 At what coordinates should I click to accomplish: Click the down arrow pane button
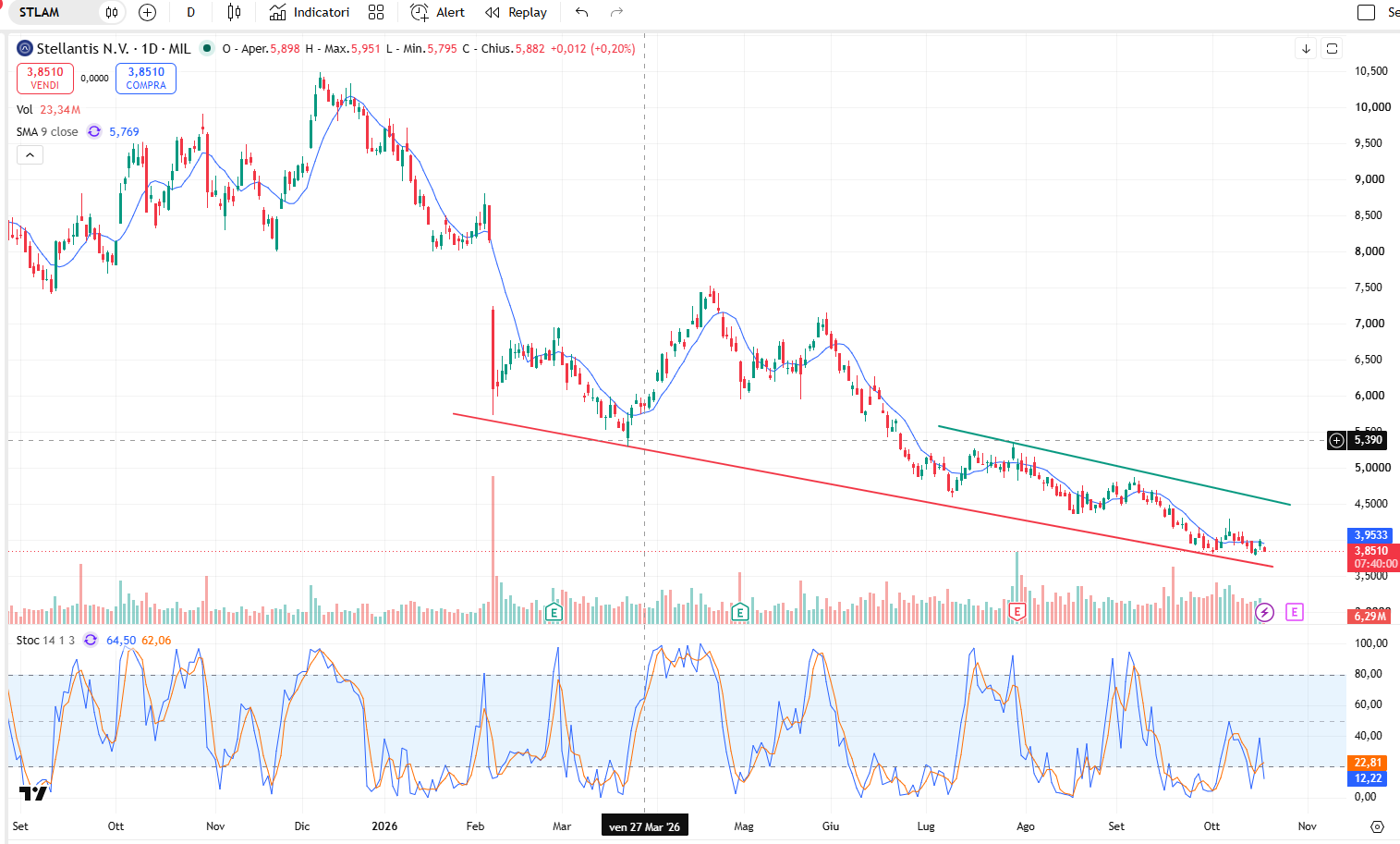1306,48
